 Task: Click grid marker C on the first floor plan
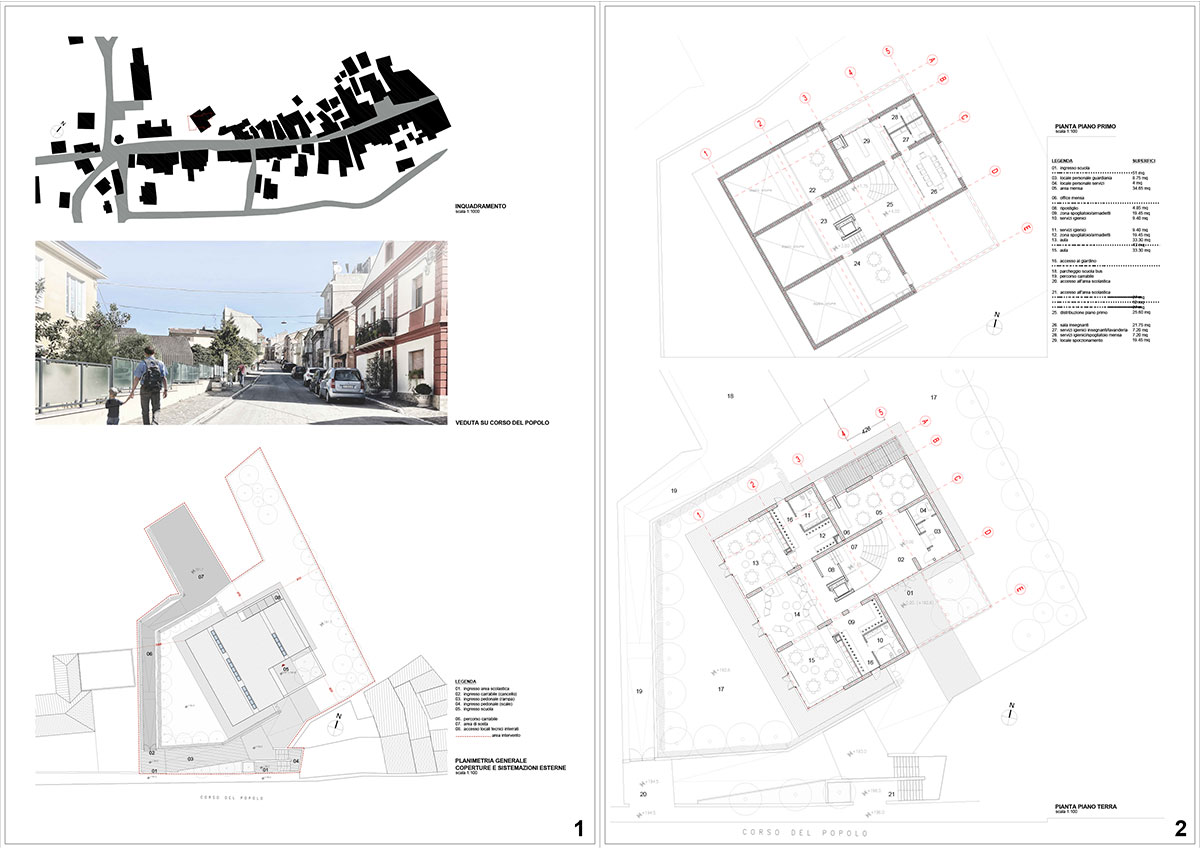point(964,116)
